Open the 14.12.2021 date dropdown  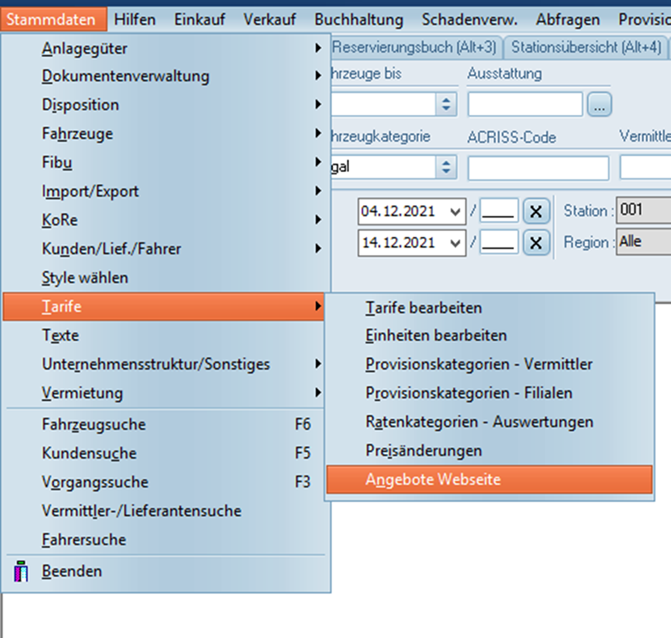point(456,242)
